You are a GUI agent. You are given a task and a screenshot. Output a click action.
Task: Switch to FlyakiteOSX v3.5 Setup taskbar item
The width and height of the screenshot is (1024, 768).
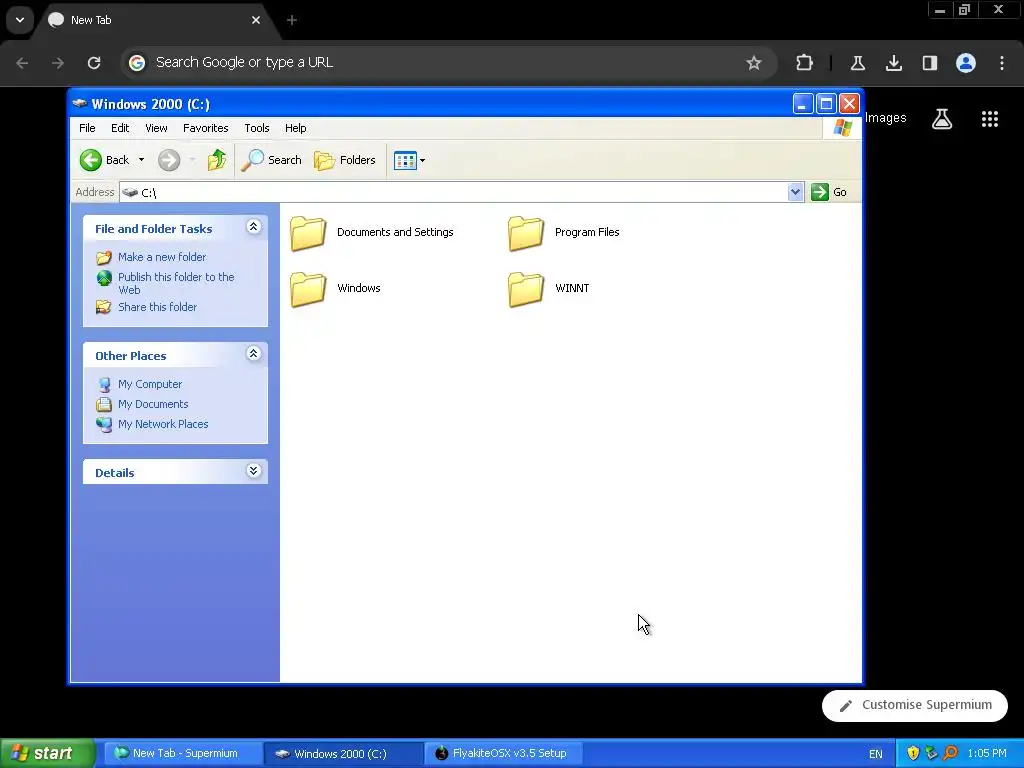pos(504,753)
